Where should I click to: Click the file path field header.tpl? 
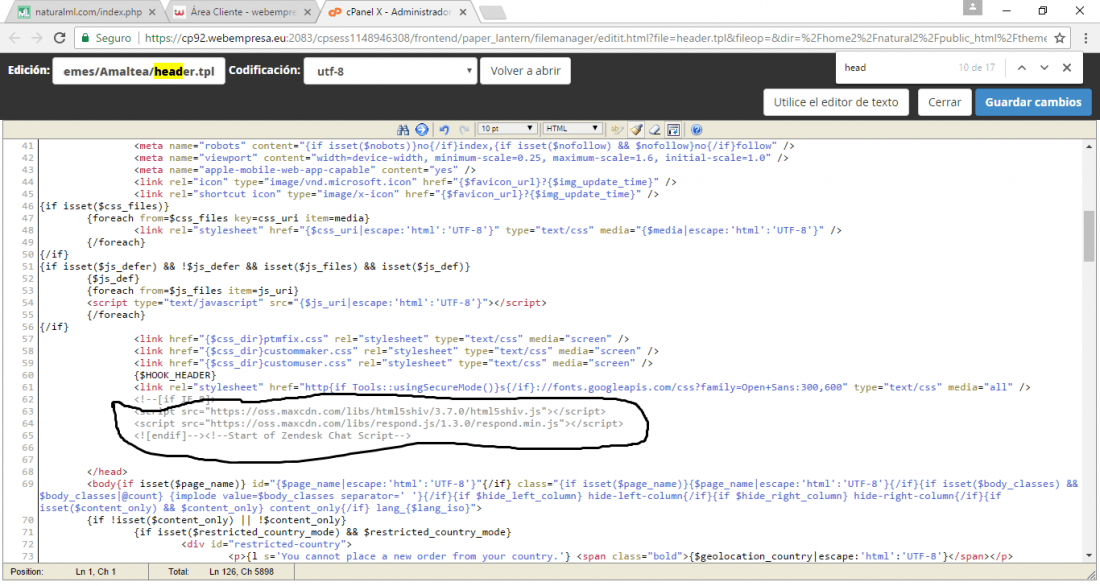click(x=139, y=71)
